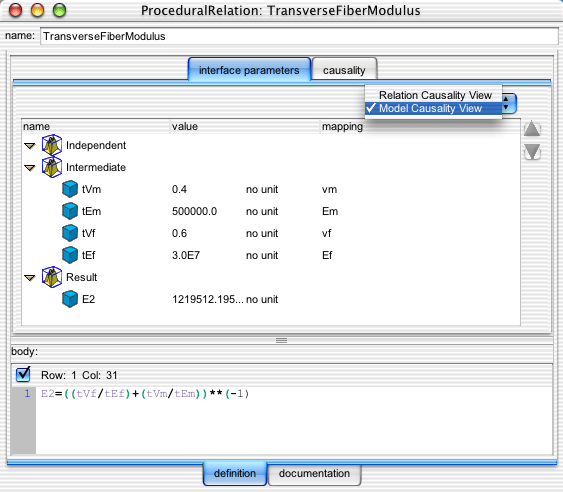Image resolution: width=563 pixels, height=492 pixels.
Task: Select the Independent tree row label
Action: pyautogui.click(x=96, y=145)
